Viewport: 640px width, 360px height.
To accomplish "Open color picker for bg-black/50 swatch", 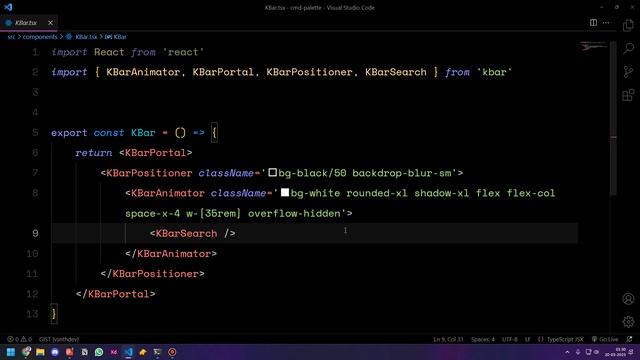I will [273, 173].
